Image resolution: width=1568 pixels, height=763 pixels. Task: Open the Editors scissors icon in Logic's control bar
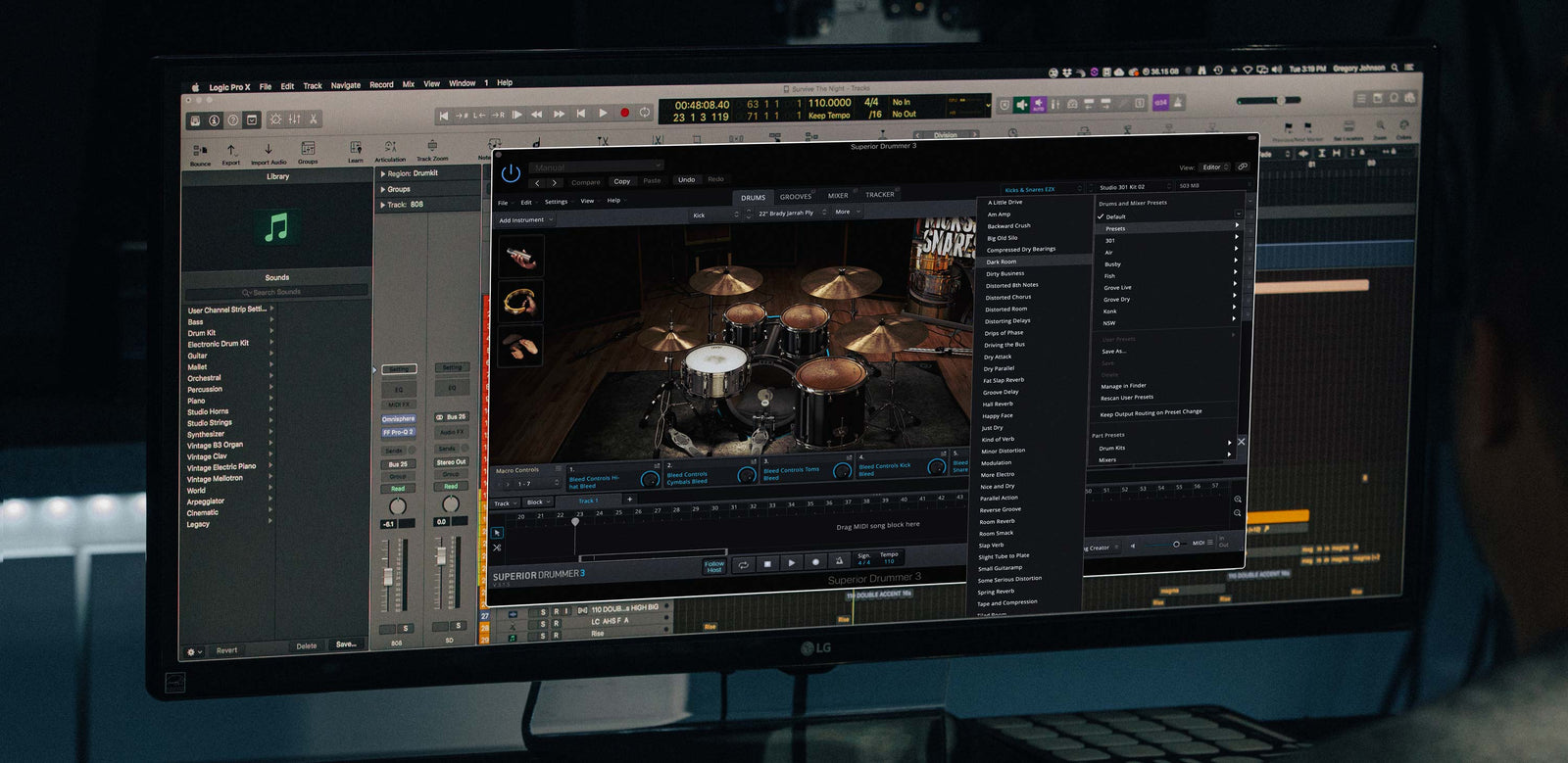(314, 119)
